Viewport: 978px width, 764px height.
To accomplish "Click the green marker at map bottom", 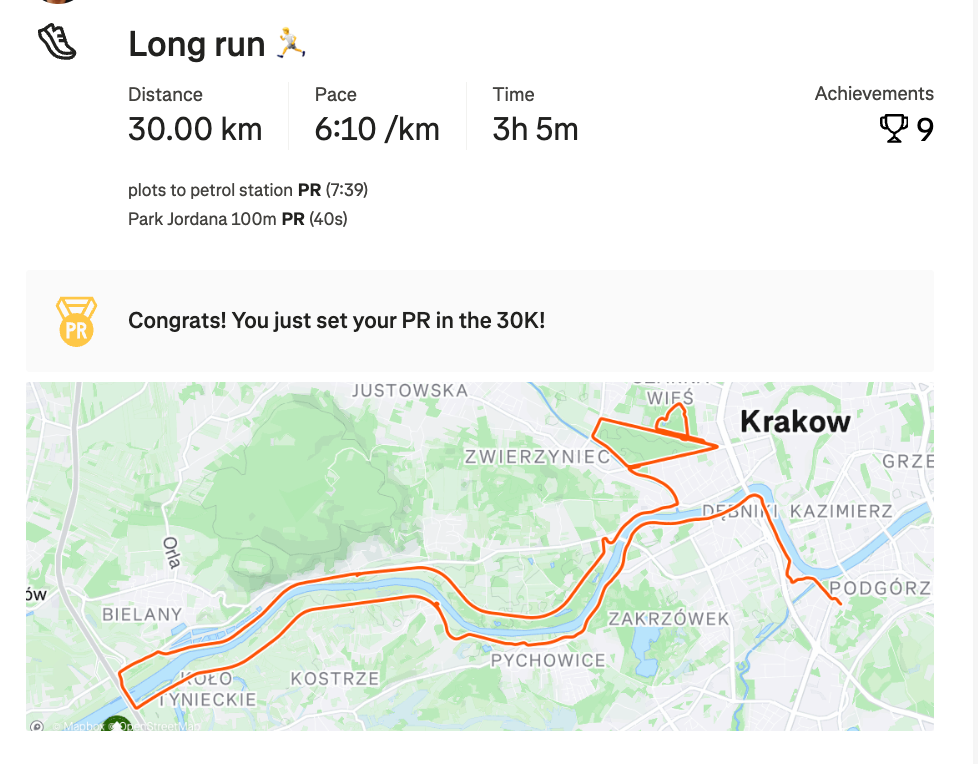I will [116, 723].
